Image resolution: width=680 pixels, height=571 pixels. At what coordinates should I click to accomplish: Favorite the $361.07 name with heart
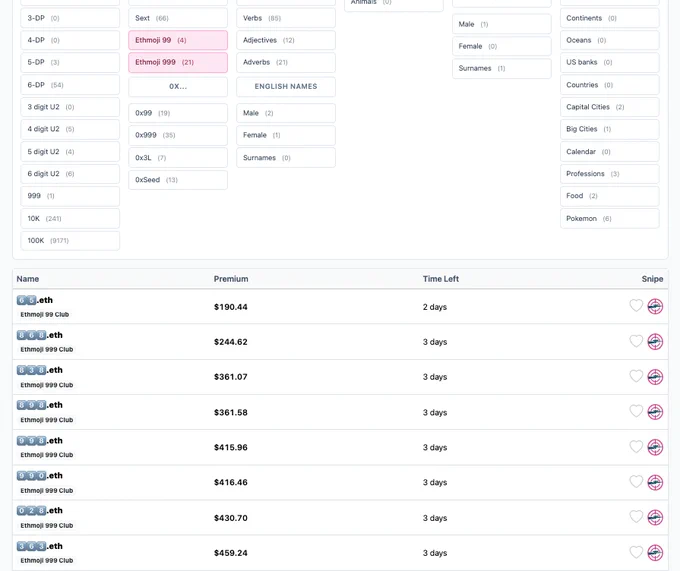pyautogui.click(x=636, y=376)
